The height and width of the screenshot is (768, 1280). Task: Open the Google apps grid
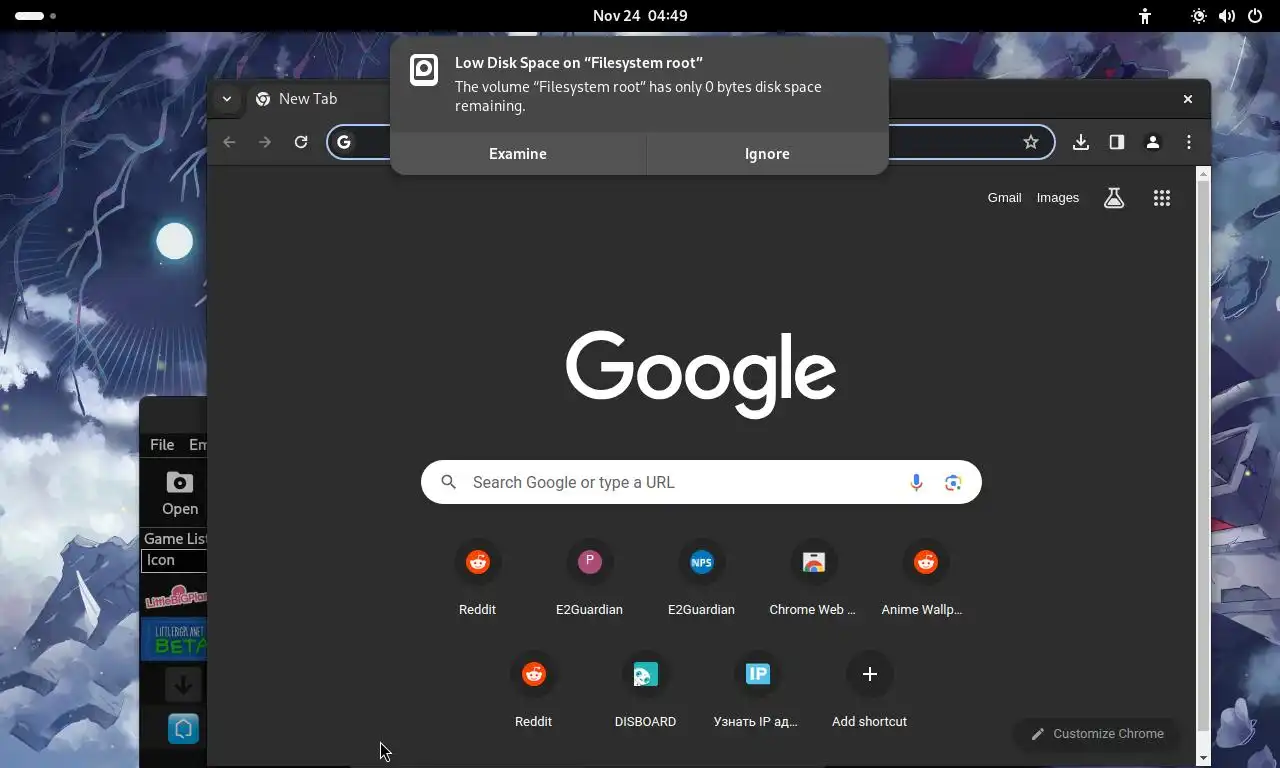point(1162,198)
